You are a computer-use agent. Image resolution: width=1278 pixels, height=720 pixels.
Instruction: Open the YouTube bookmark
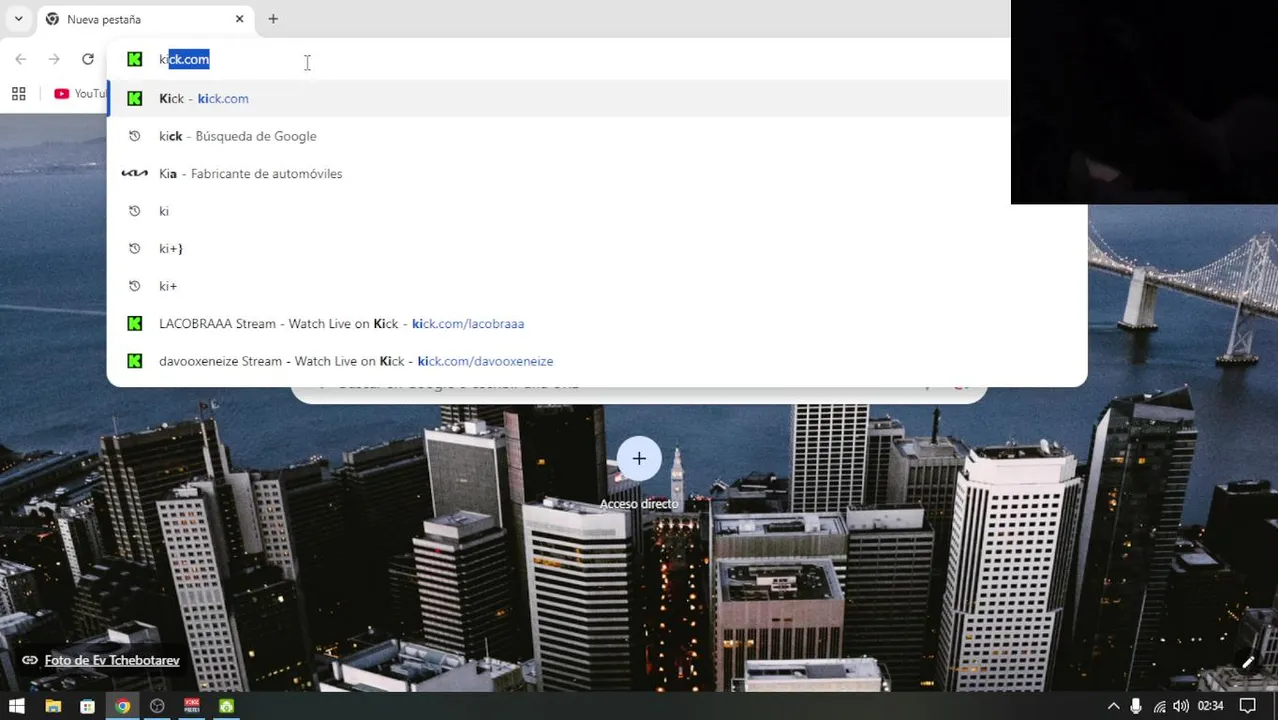click(80, 94)
